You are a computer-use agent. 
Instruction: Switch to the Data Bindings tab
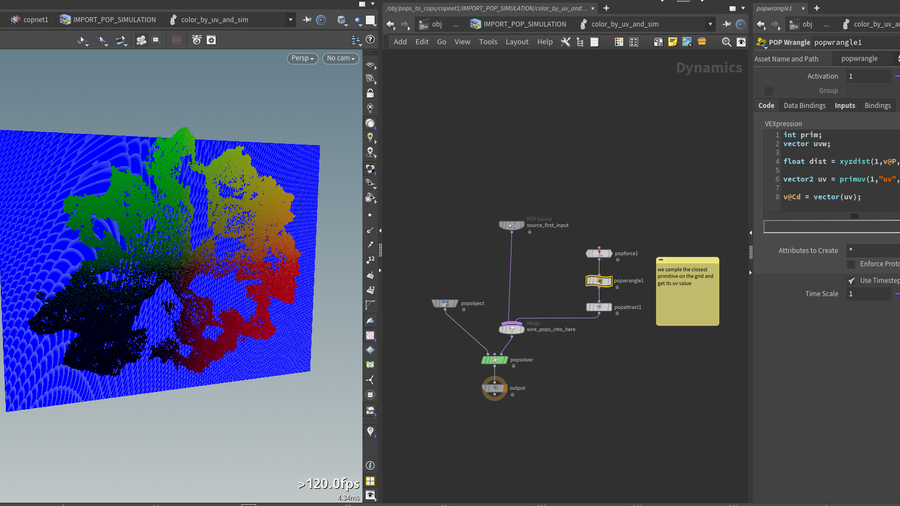pos(804,105)
